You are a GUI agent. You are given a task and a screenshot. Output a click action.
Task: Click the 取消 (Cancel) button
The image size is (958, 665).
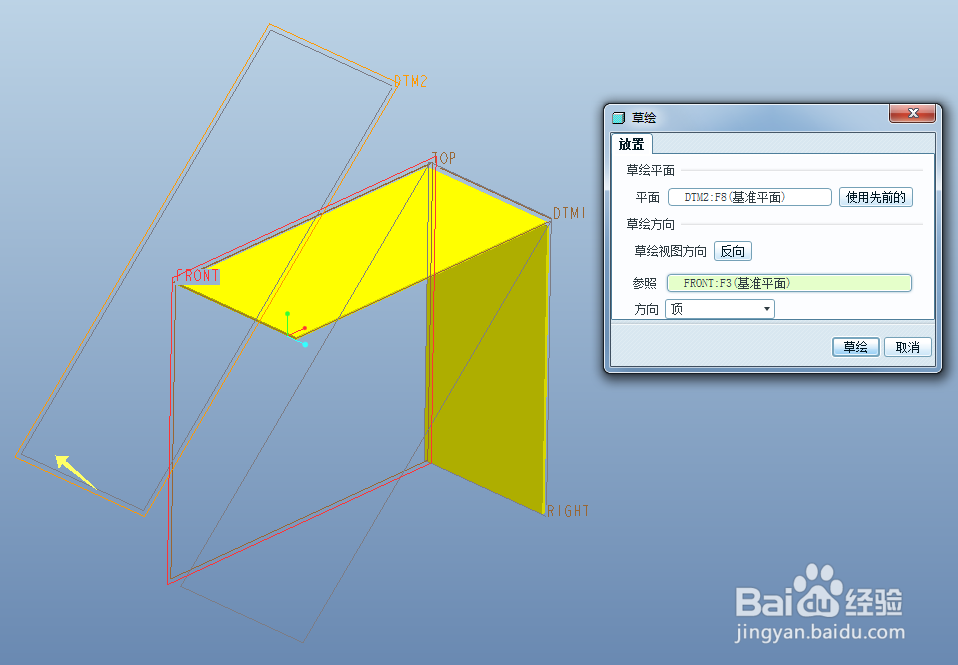coord(907,347)
